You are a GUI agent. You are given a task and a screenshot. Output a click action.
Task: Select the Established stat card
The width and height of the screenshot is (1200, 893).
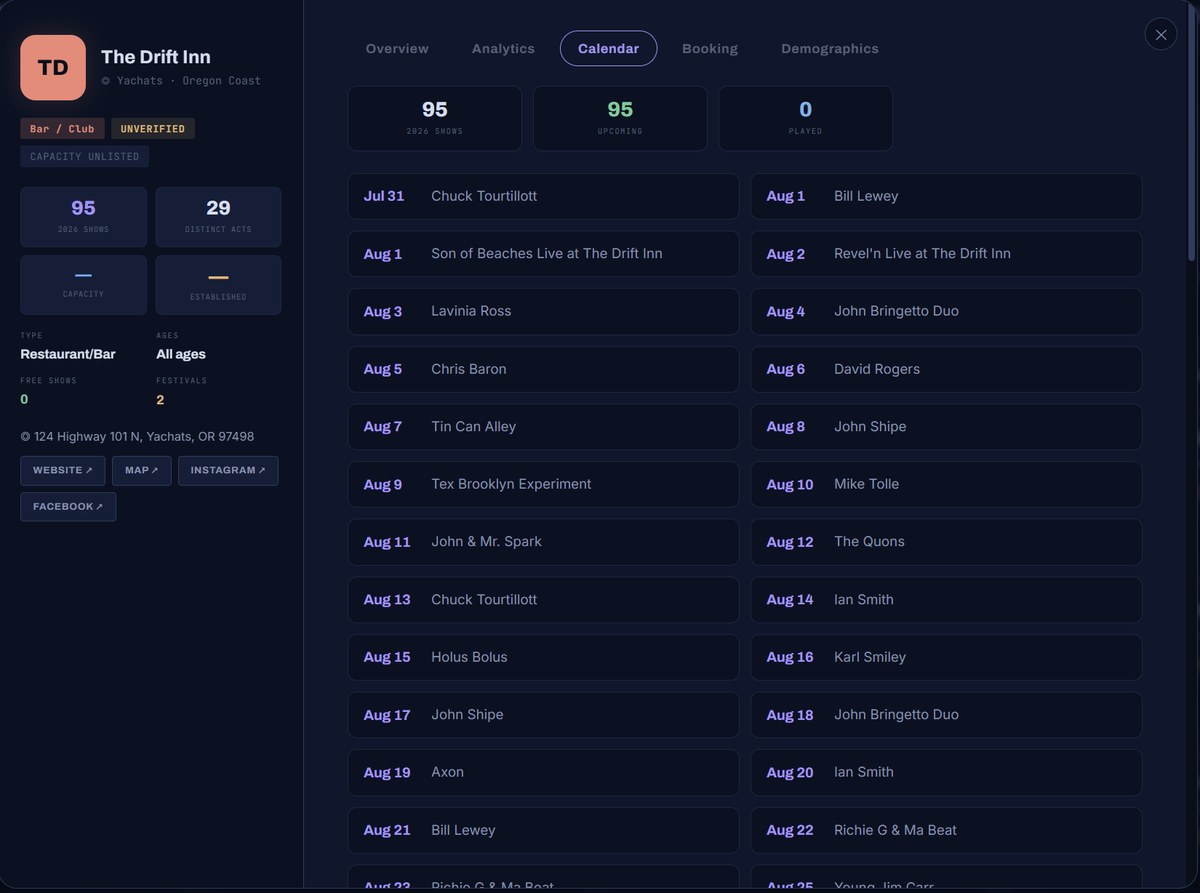tap(218, 284)
